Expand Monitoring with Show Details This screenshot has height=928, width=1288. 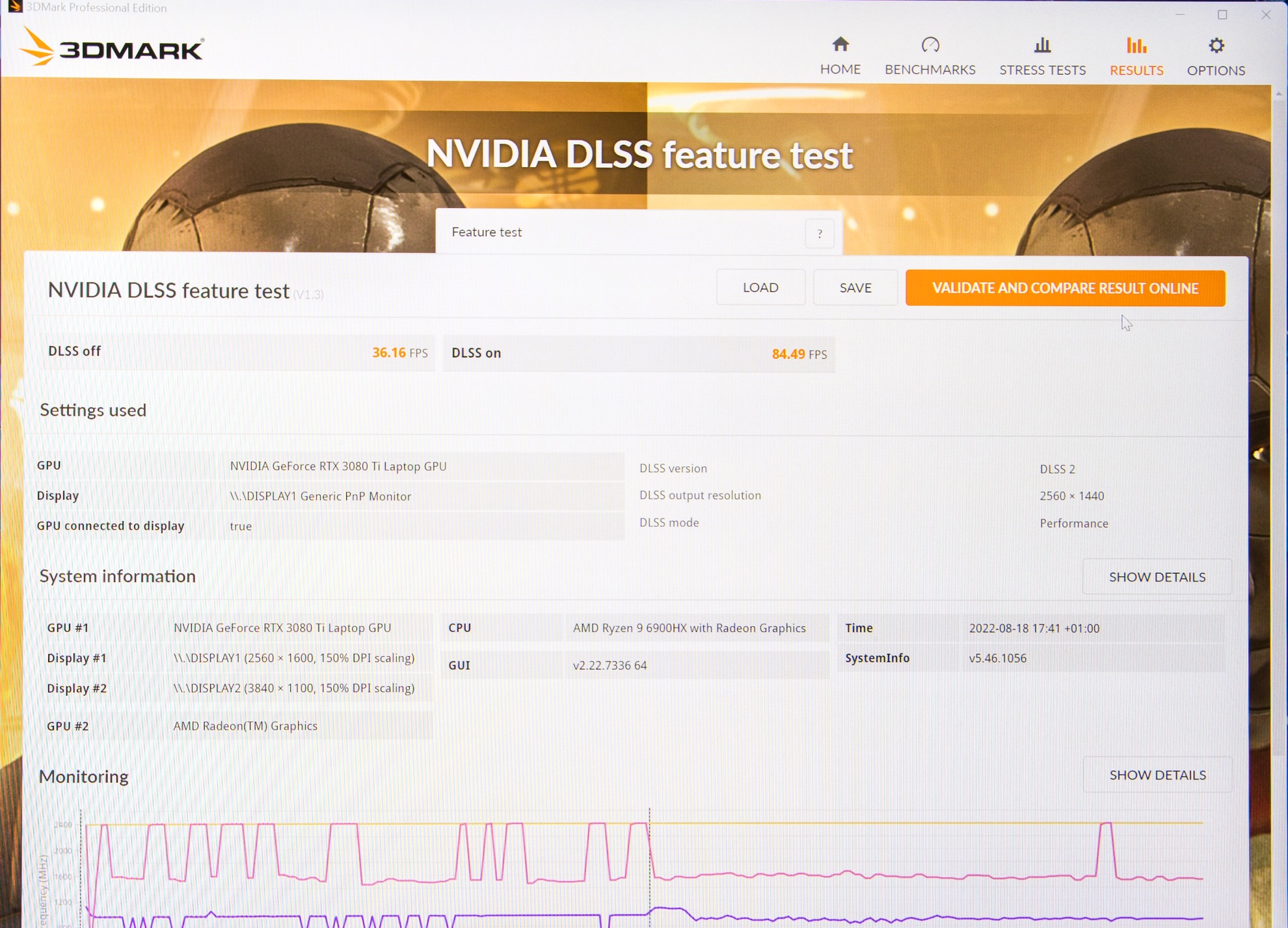[x=1157, y=775]
